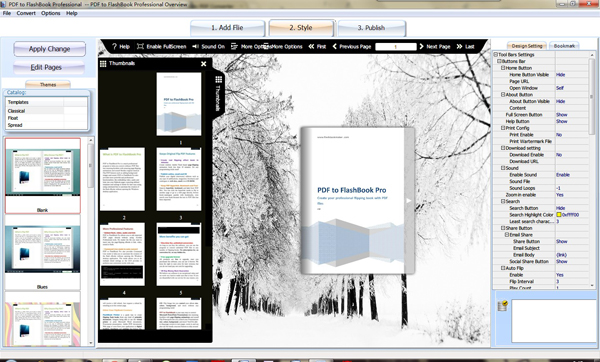The image size is (600, 362).
Task: Click the Search Highlight Color yellow swatch
Action: (559, 215)
